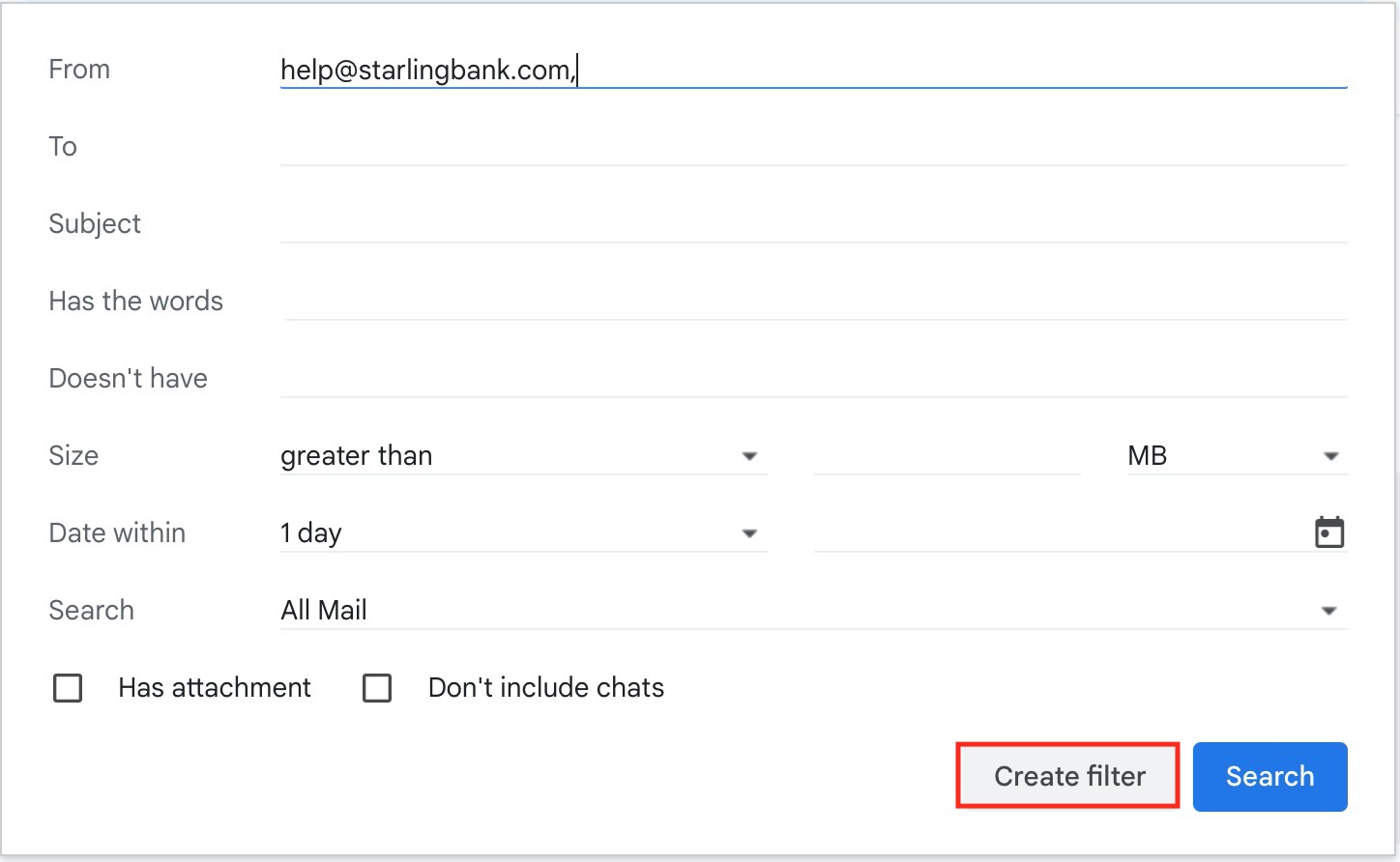The height and width of the screenshot is (862, 1400).
Task: Open the 'greater than' size comparison dropdown
Action: coord(523,455)
